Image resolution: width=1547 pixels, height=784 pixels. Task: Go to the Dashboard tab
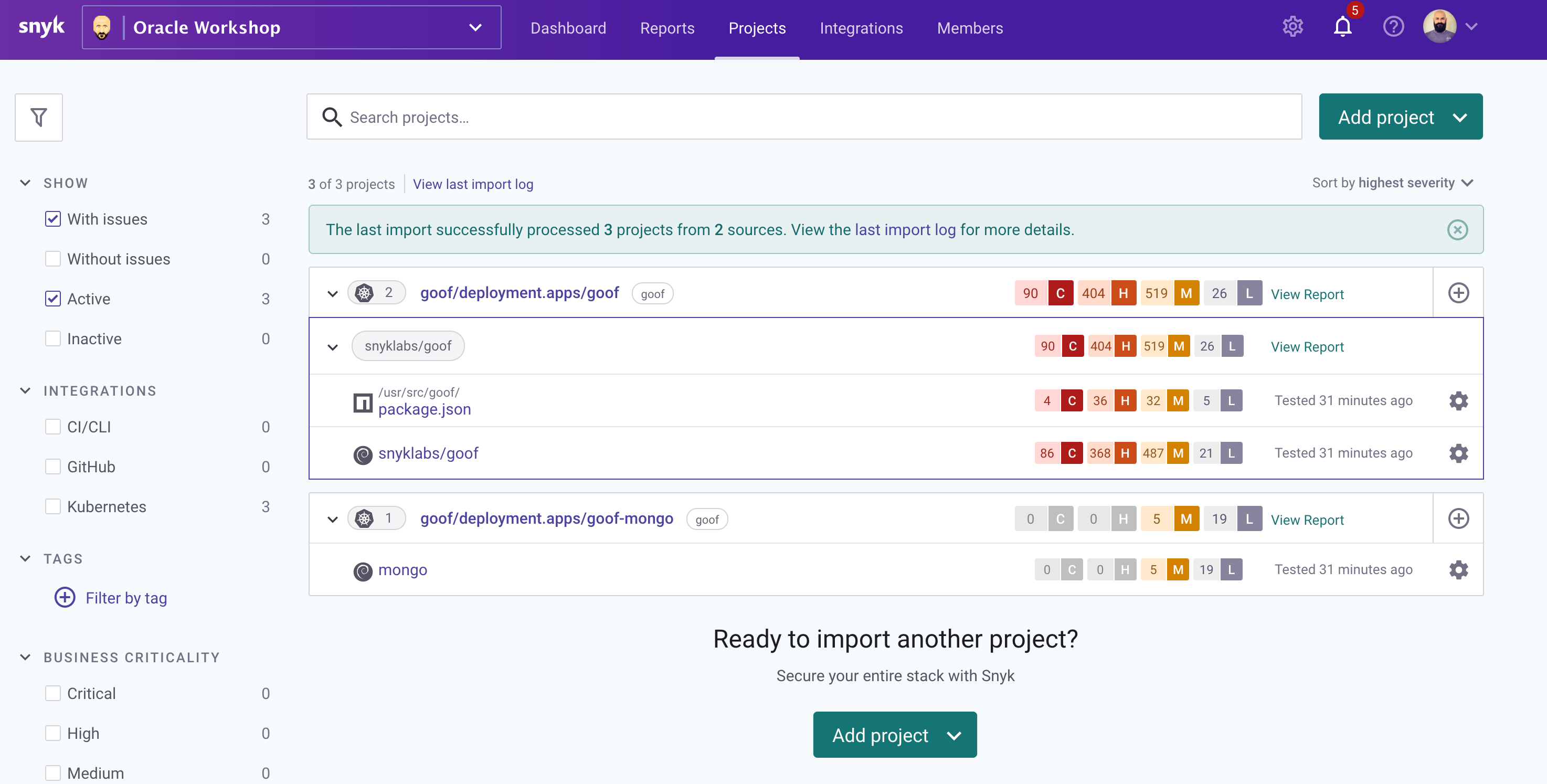pos(568,28)
